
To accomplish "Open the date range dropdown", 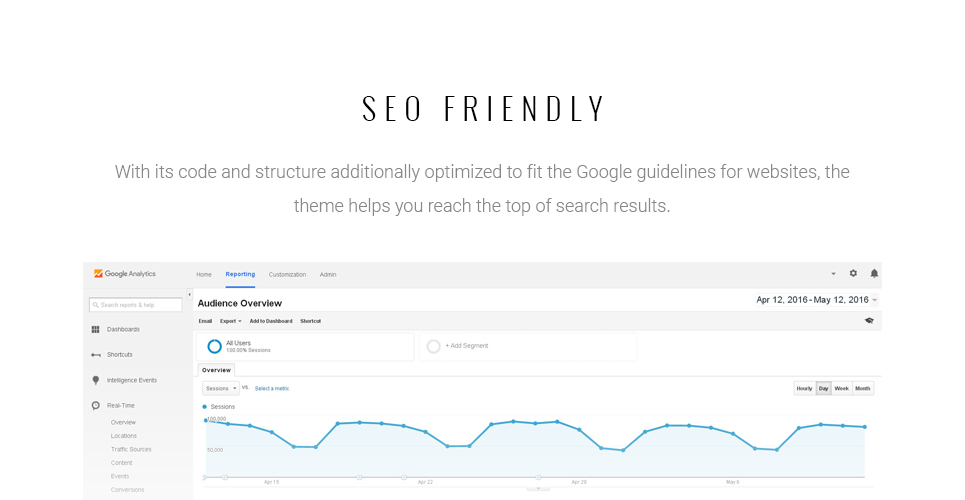I will [817, 300].
